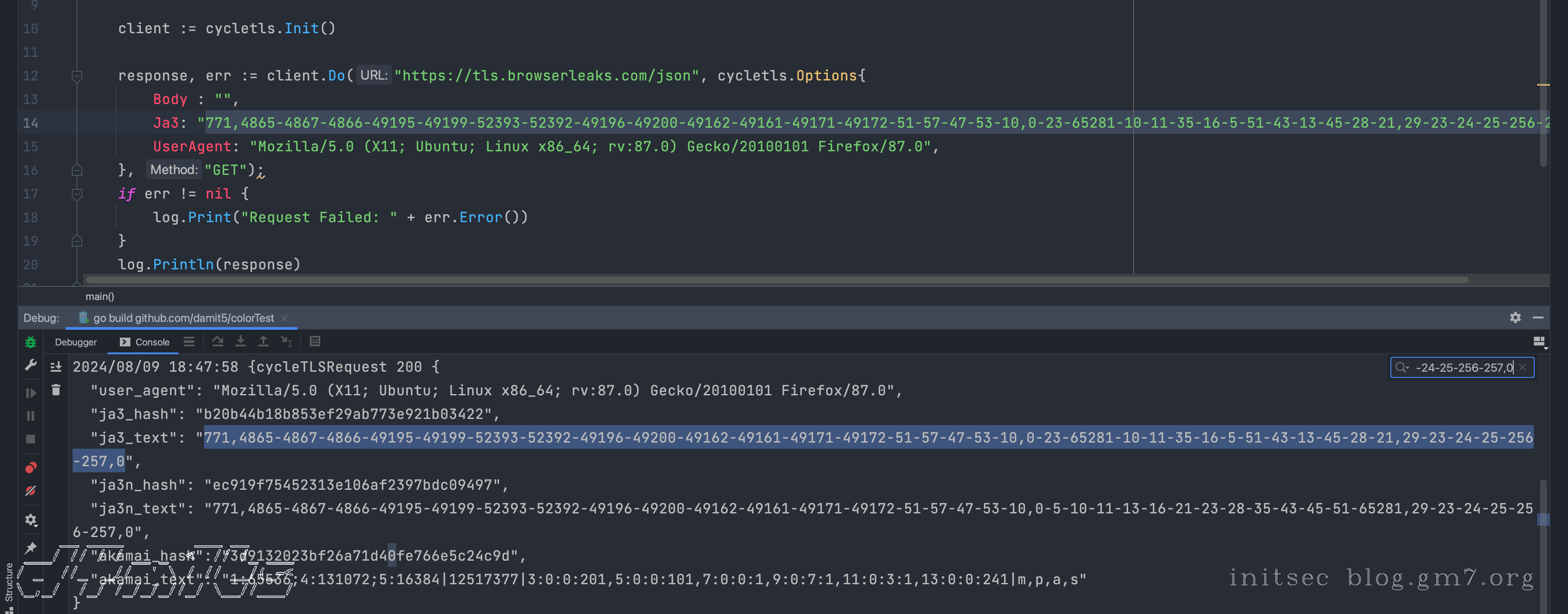Viewport: 1568px width, 614px height.
Task: Toggle soft-wrap in the console toolbar
Action: 189,342
